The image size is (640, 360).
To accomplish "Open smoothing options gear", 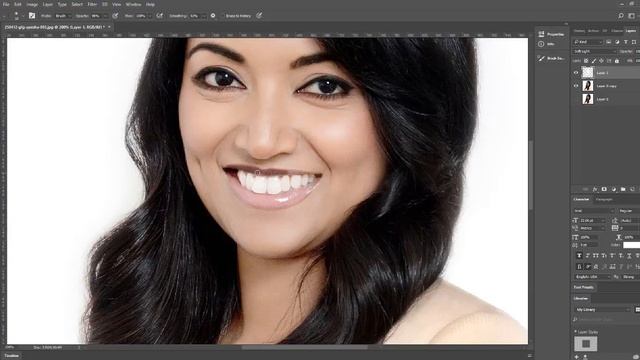I will click(213, 16).
